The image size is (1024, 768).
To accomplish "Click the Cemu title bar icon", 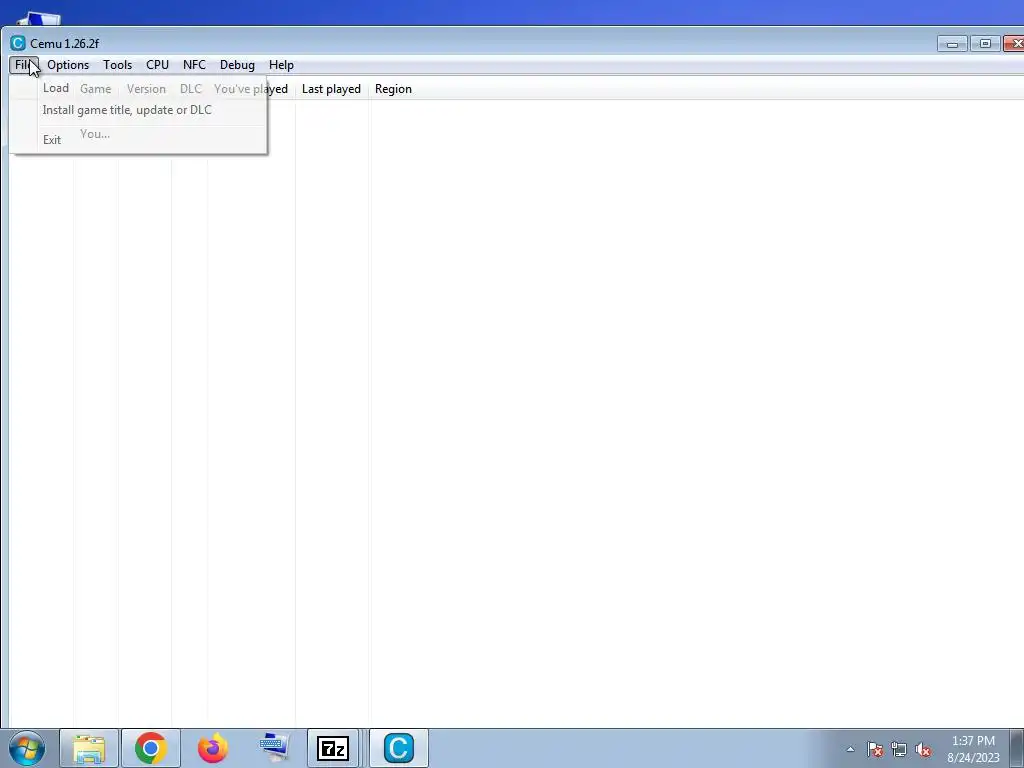I will pyautogui.click(x=18, y=43).
